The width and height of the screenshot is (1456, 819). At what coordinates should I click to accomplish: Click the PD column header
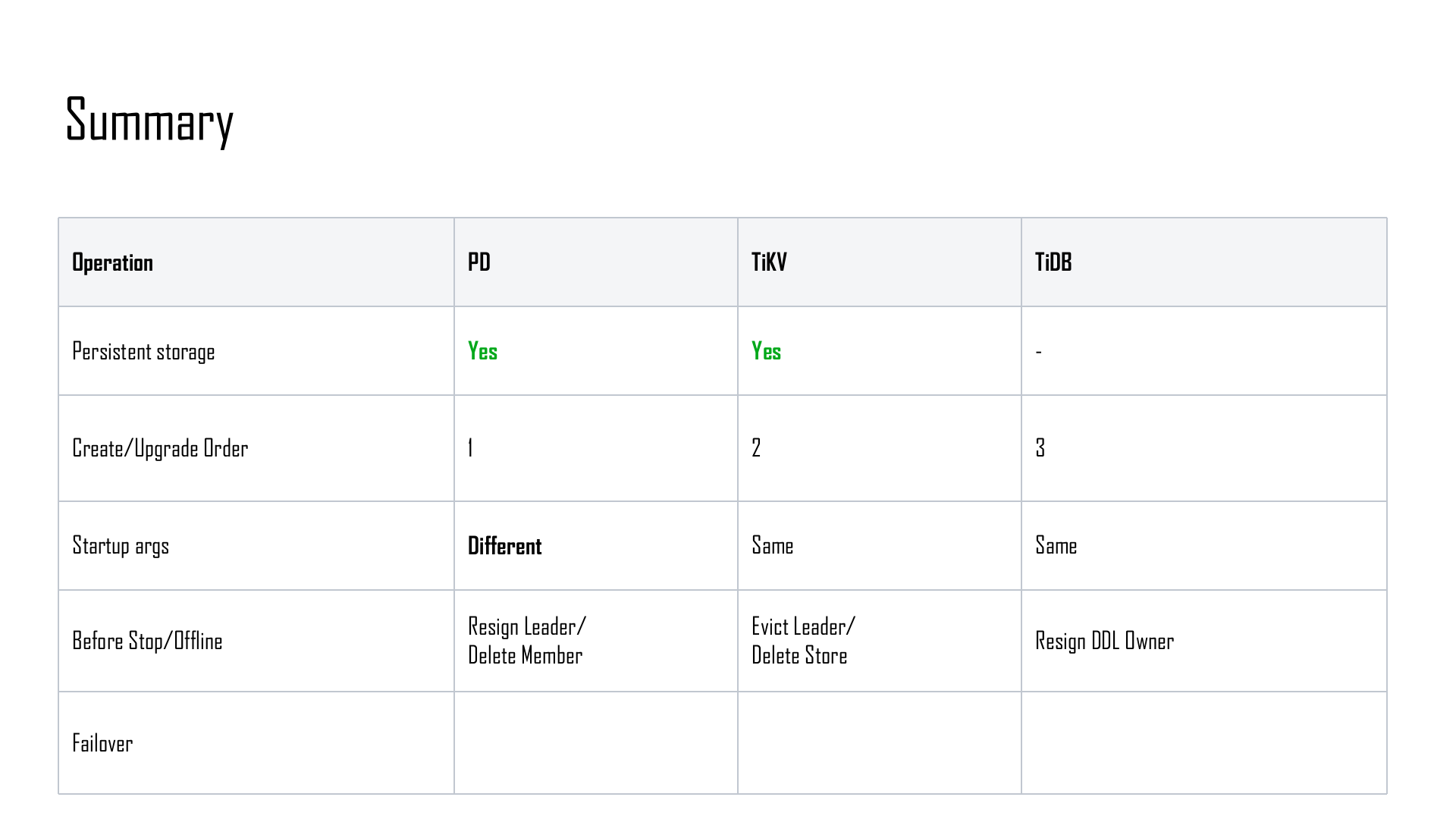click(479, 262)
